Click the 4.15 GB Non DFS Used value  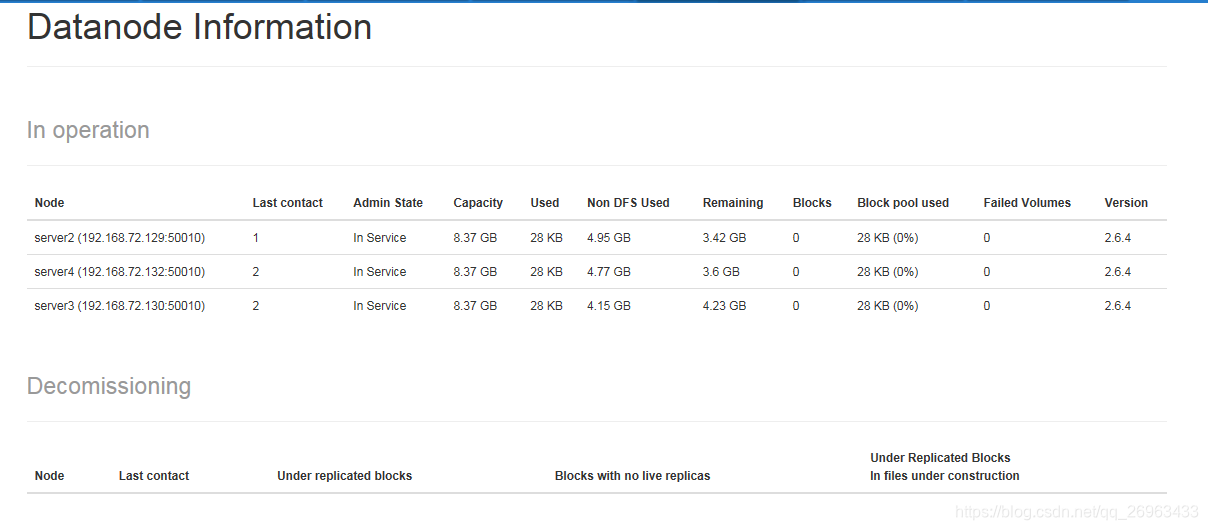[x=609, y=306]
